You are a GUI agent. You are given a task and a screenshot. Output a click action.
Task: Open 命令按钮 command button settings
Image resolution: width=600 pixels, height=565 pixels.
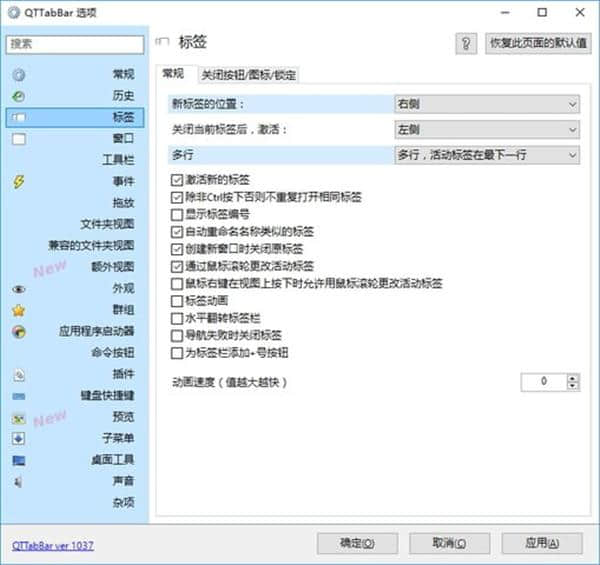75,352
